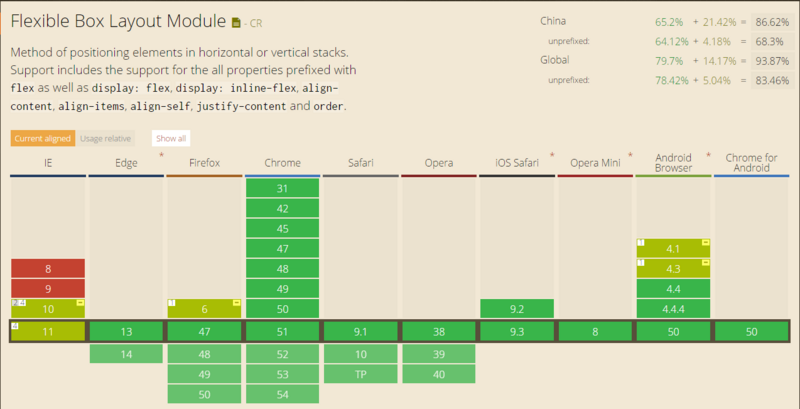Click the asterisk next to Android Browser header
Viewport: 800px width, 409px height.
(x=708, y=155)
